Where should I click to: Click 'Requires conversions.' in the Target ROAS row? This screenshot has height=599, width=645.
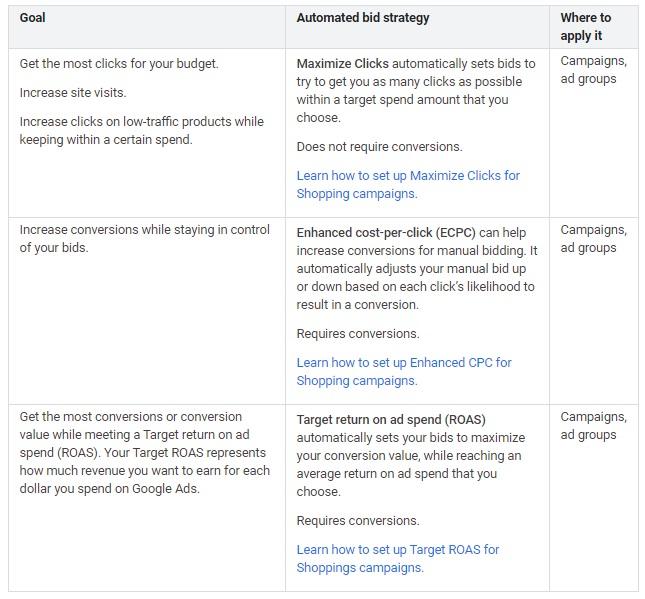pyautogui.click(x=358, y=520)
